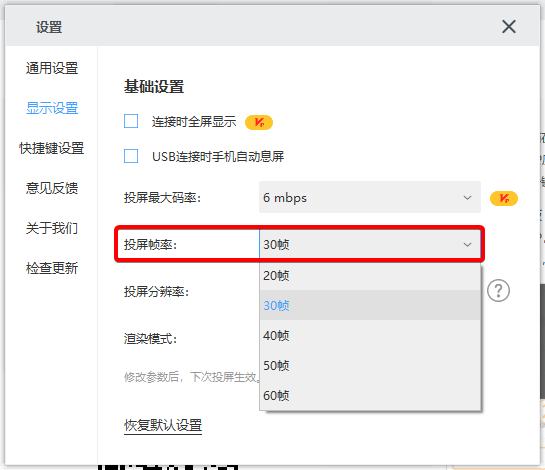Open 意见反馈 in the sidebar
The width and height of the screenshot is (545, 470).
pos(52,188)
